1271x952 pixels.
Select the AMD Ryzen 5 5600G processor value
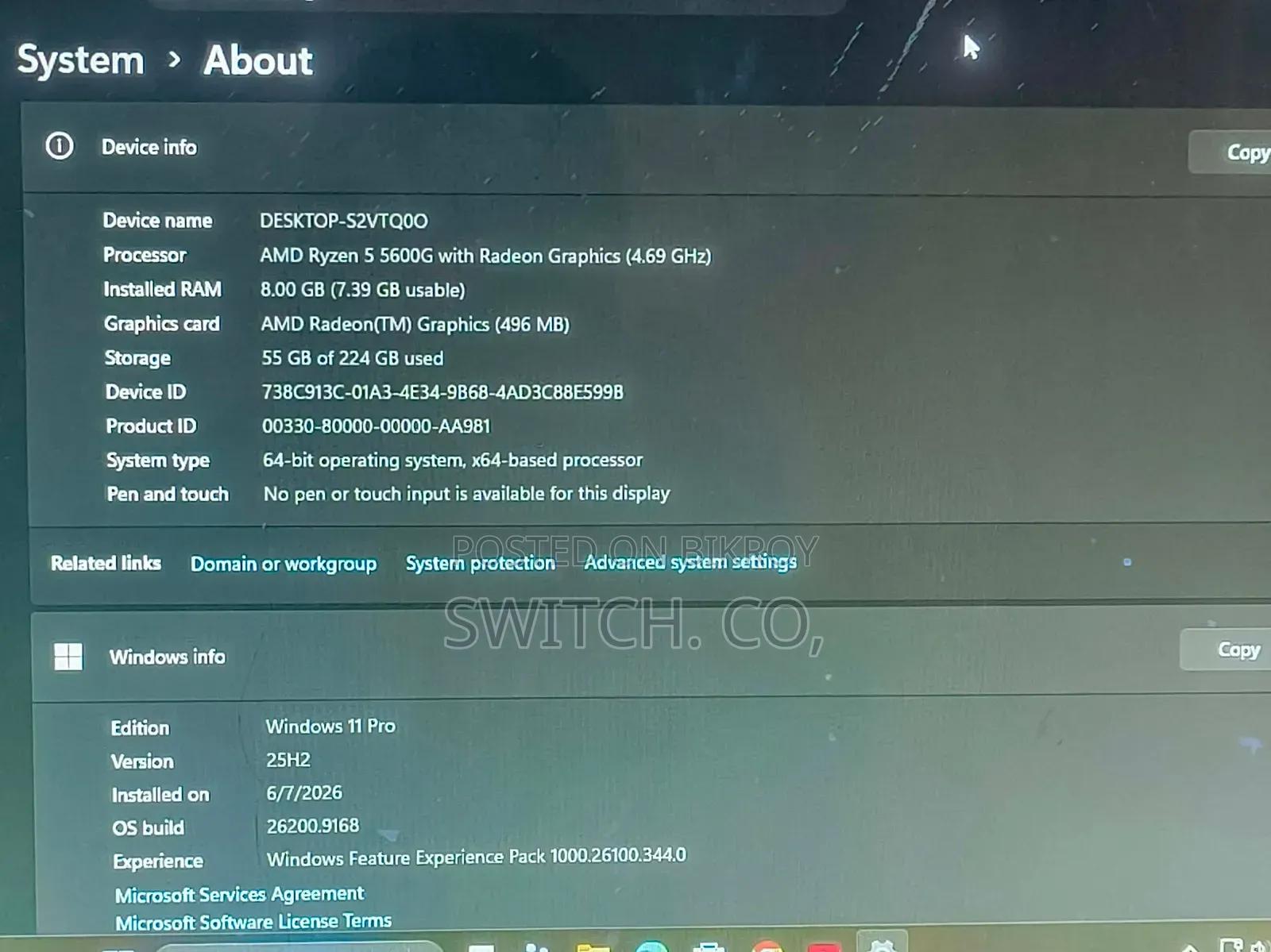click(485, 256)
